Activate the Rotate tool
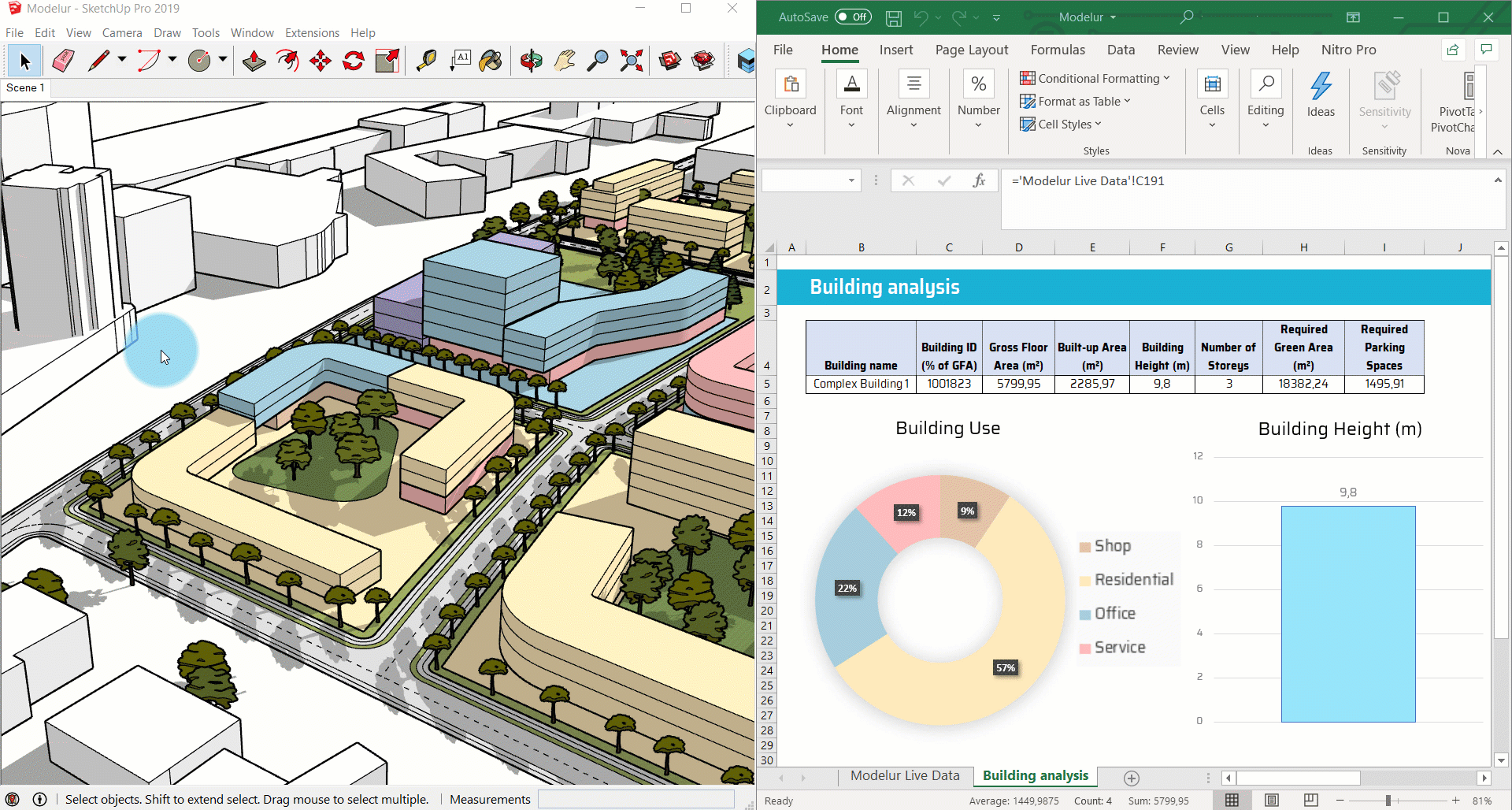The image size is (1512, 810). point(353,60)
